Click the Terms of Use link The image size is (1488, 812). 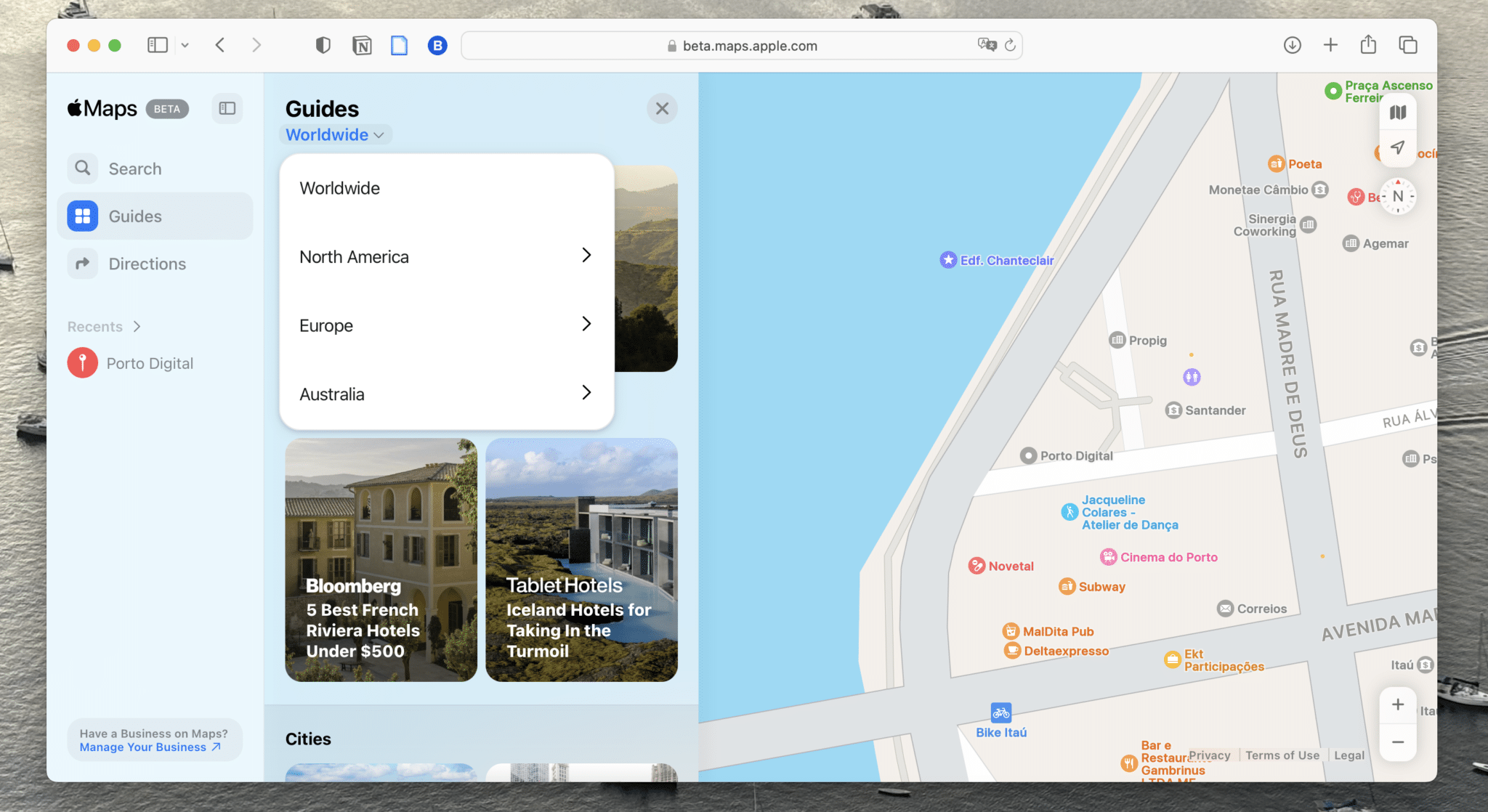coord(1282,755)
